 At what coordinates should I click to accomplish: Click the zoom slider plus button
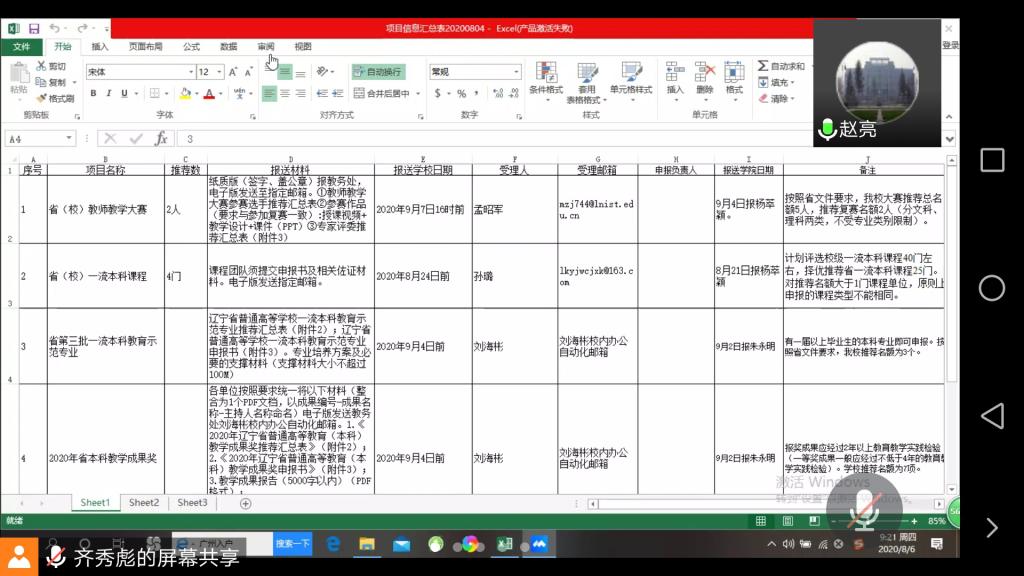[914, 520]
